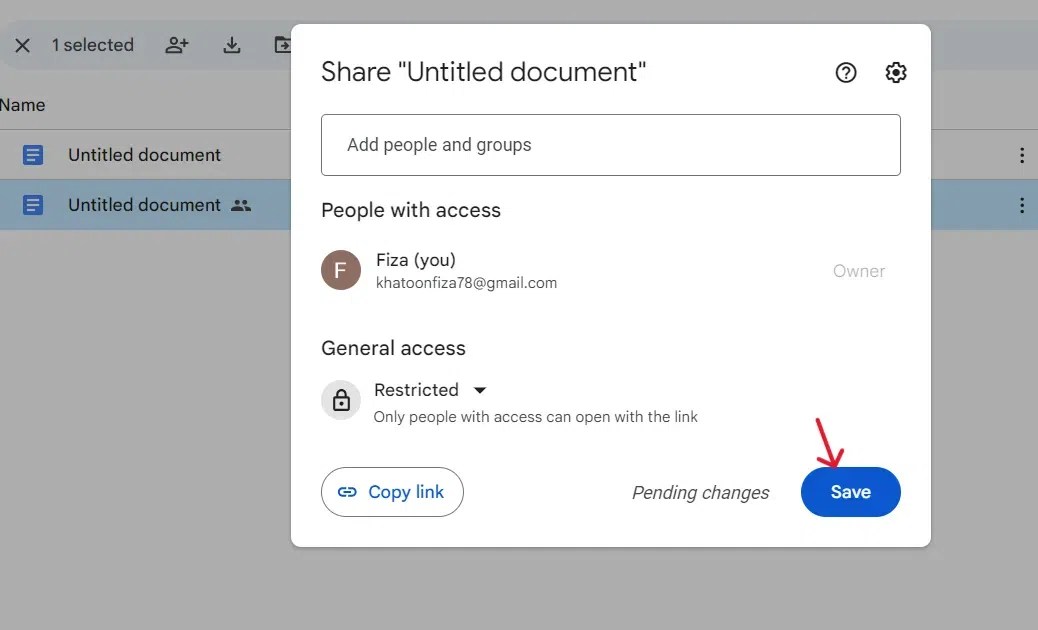Select the first Untitled document row
1038x630 pixels.
pyautogui.click(x=143, y=155)
